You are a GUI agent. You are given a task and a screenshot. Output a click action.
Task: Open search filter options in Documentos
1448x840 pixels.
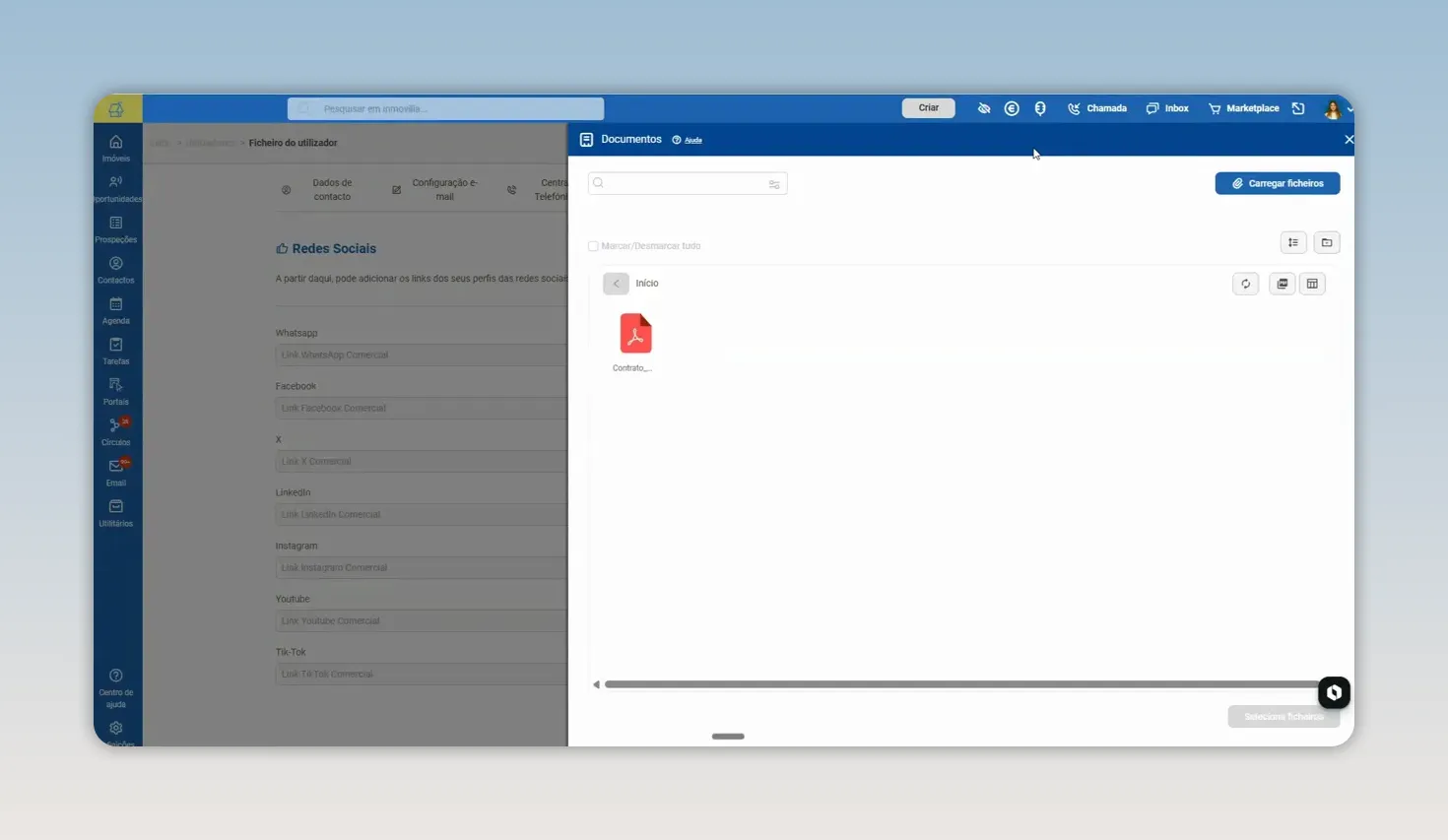pyautogui.click(x=774, y=184)
